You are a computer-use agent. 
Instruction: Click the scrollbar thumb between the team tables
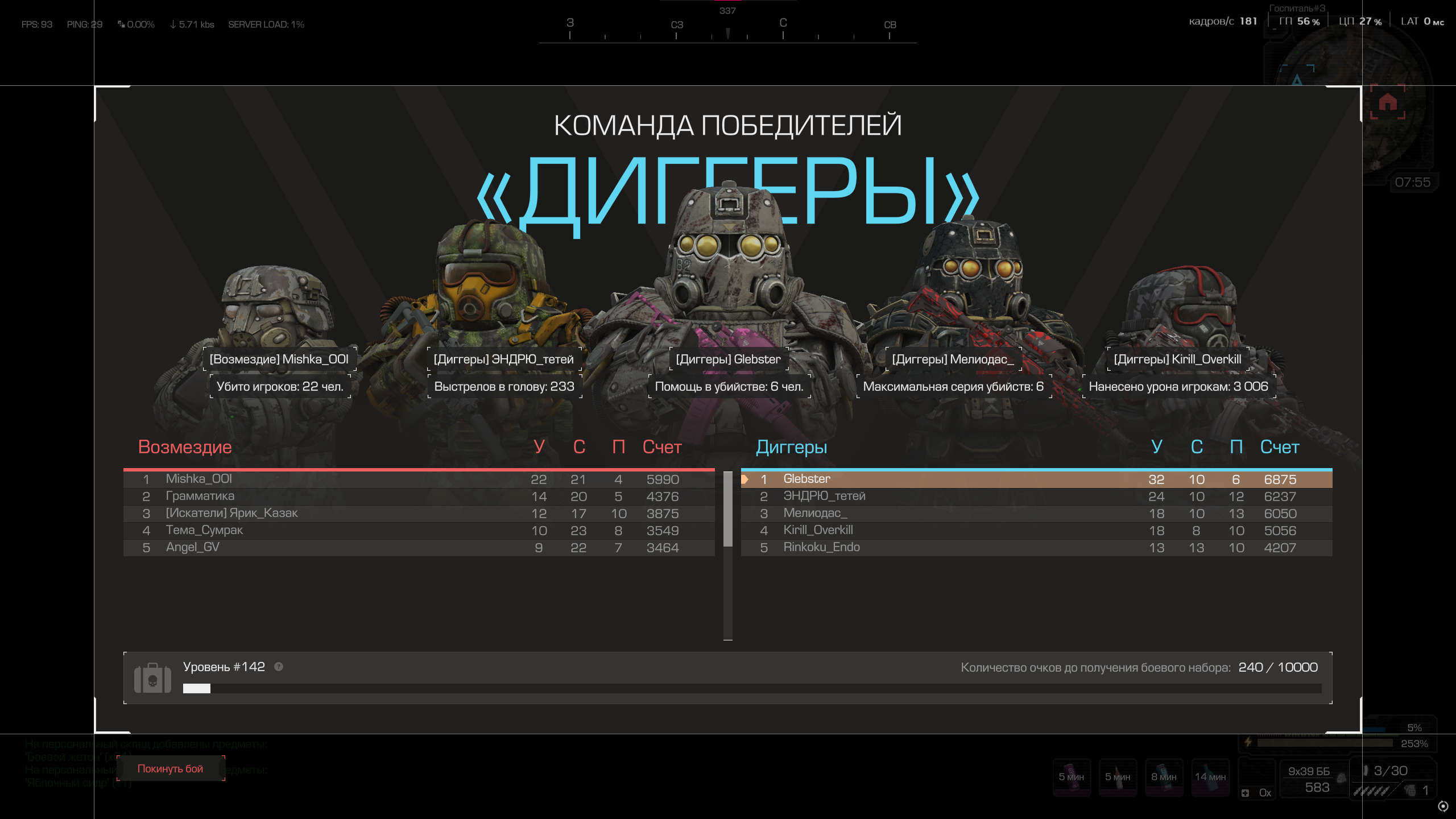coord(728,508)
